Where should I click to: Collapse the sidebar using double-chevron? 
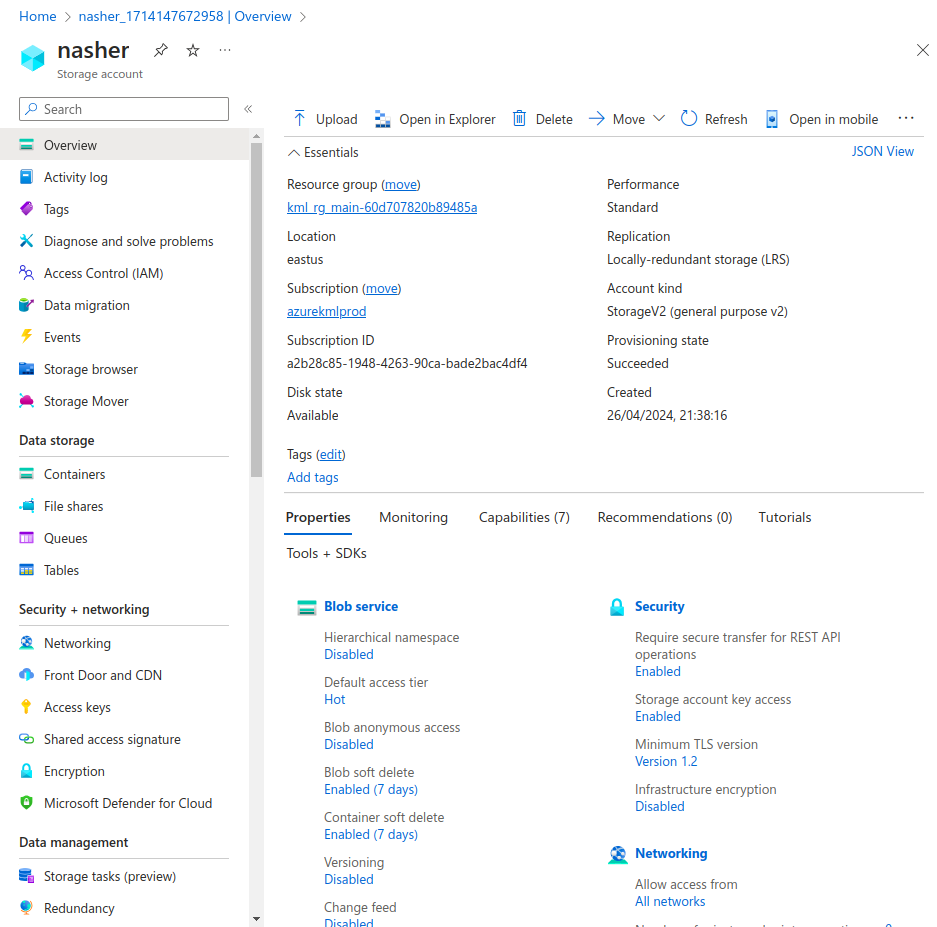pyautogui.click(x=248, y=109)
